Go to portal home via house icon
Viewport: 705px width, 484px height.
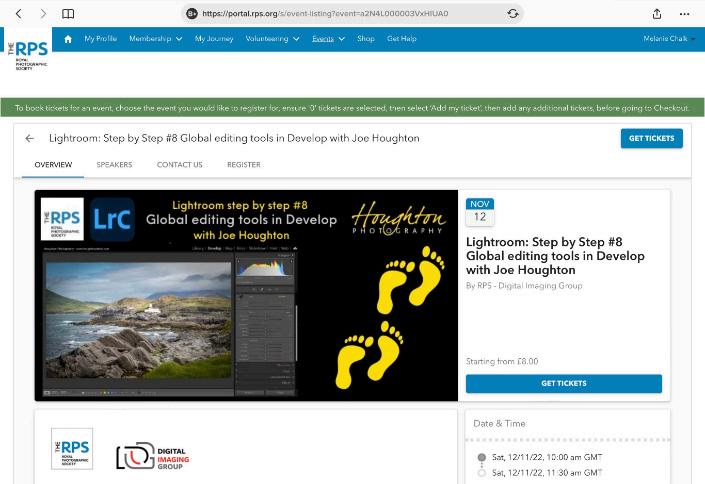pos(68,39)
